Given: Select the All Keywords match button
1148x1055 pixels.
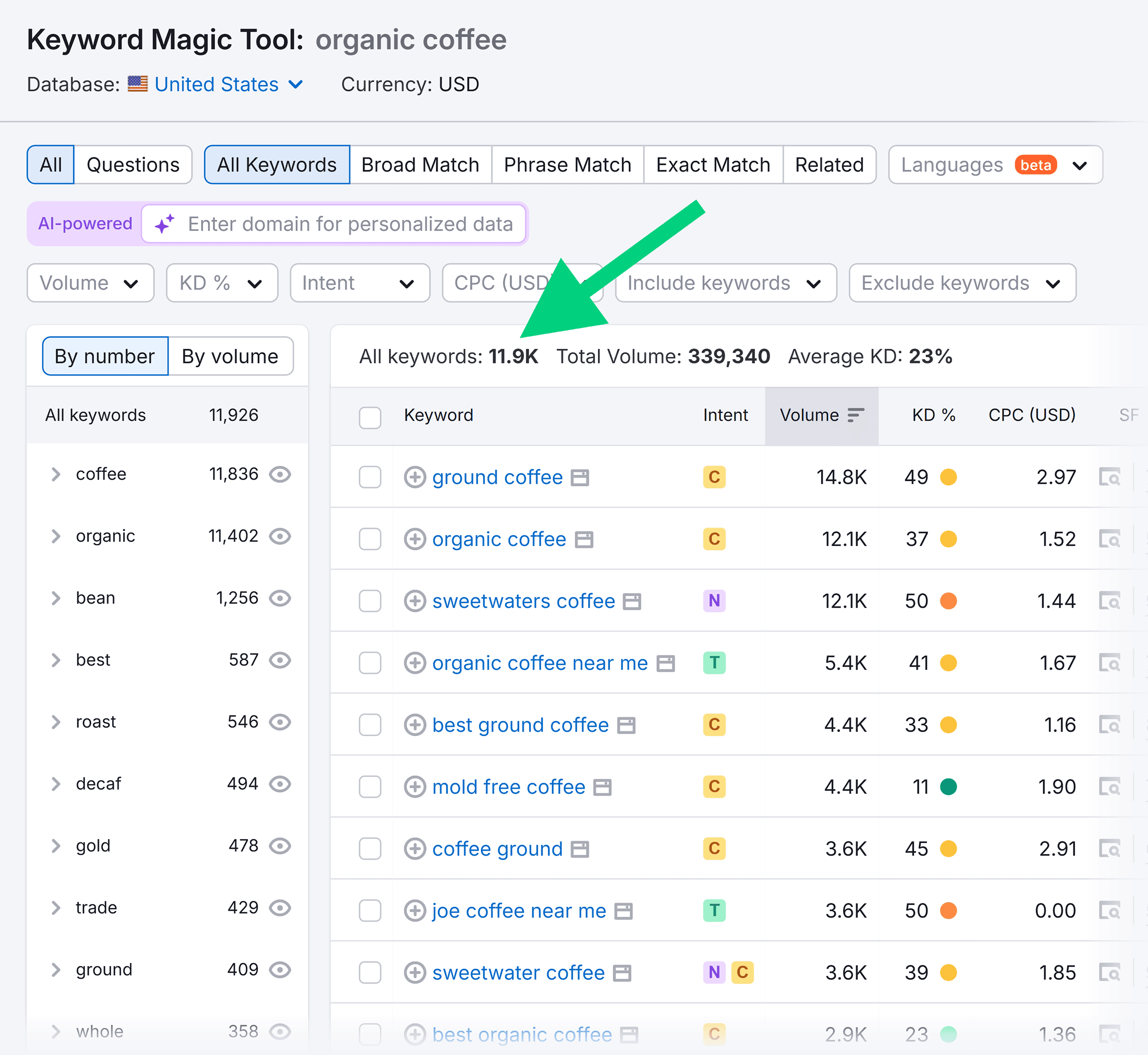Looking at the screenshot, I should (277, 164).
